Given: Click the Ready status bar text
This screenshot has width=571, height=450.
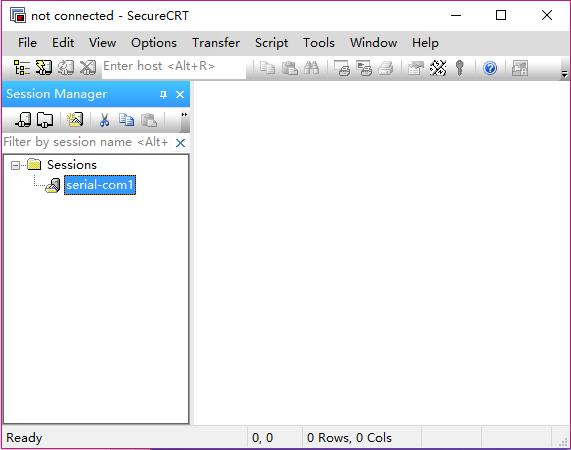Looking at the screenshot, I should (24, 438).
